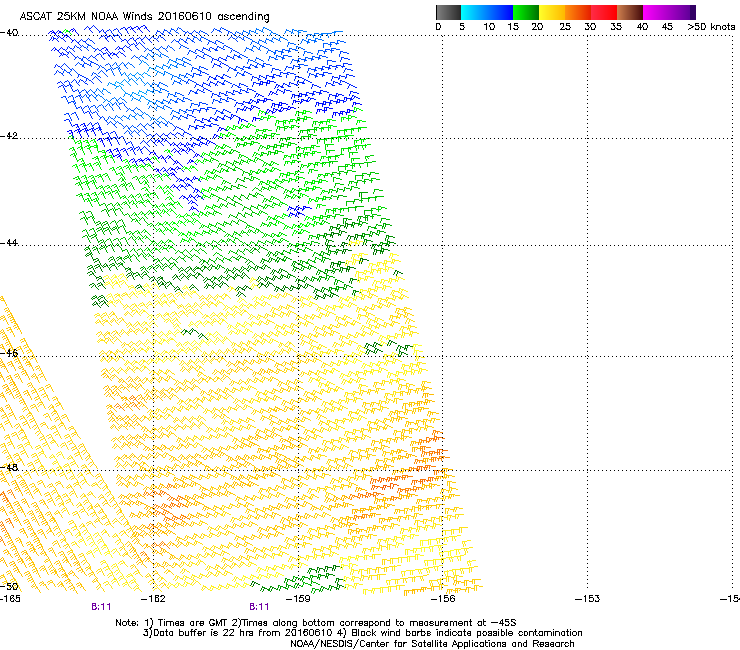Screen dimensions: 740x650
Task: Click latitude label '-40'
Action: pyautogui.click(x=9, y=33)
